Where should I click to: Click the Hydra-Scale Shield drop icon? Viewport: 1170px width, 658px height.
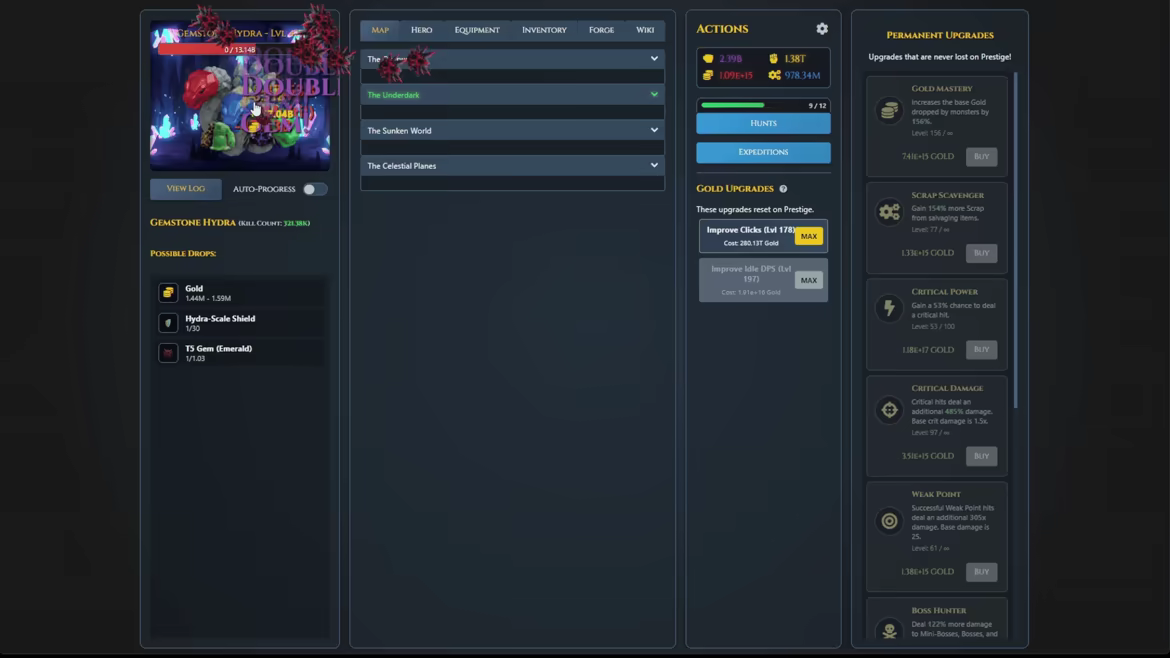pos(168,322)
